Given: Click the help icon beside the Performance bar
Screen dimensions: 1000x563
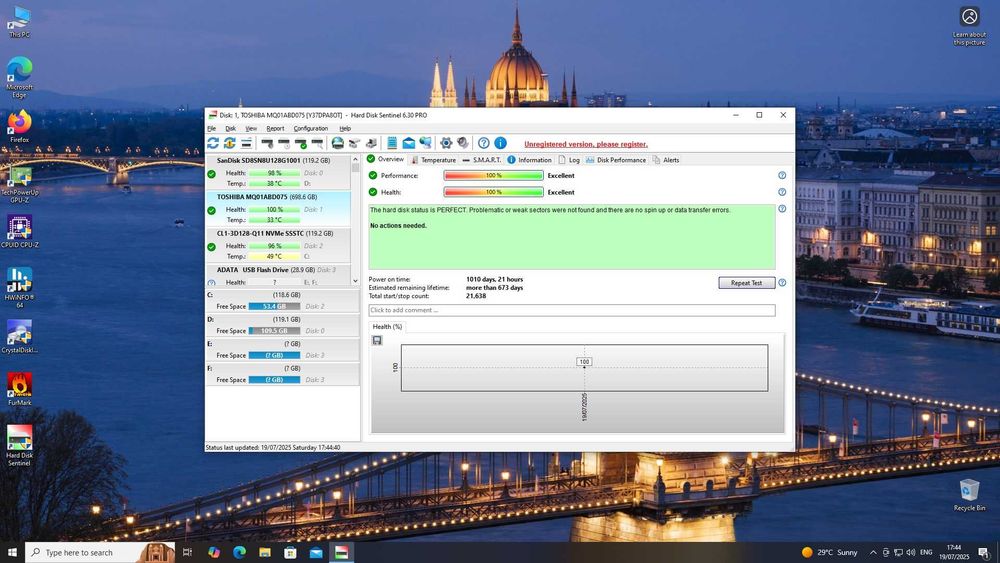Looking at the screenshot, I should (x=782, y=176).
